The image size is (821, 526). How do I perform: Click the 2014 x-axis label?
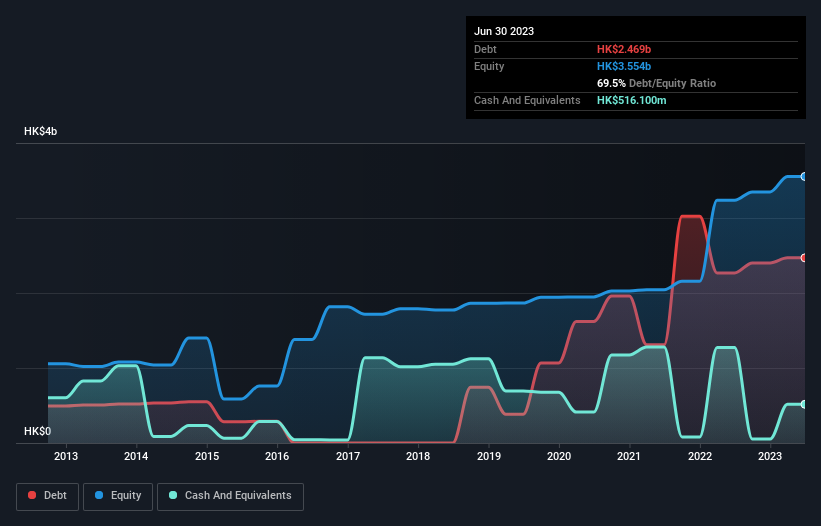pyautogui.click(x=136, y=456)
